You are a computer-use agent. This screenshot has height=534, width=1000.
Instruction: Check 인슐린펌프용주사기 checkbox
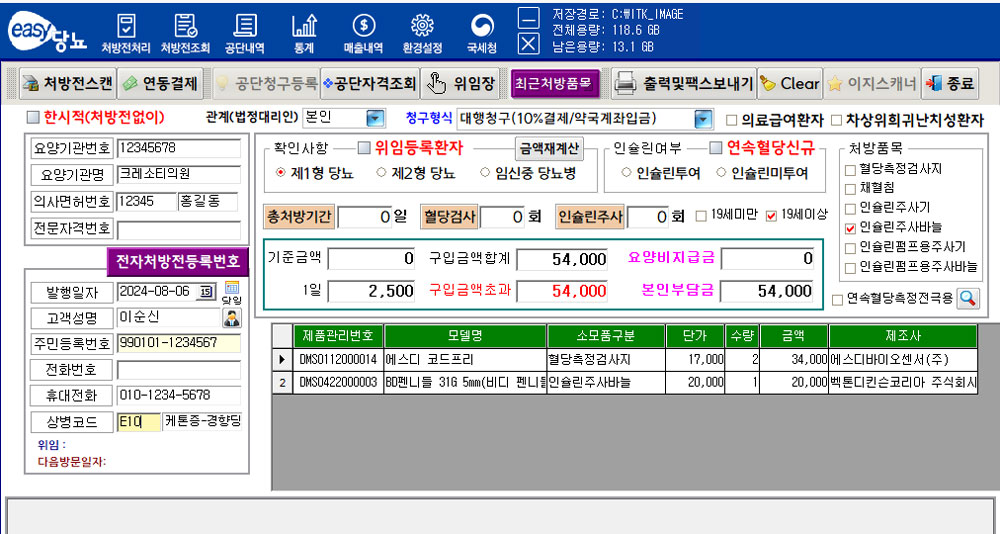point(849,248)
